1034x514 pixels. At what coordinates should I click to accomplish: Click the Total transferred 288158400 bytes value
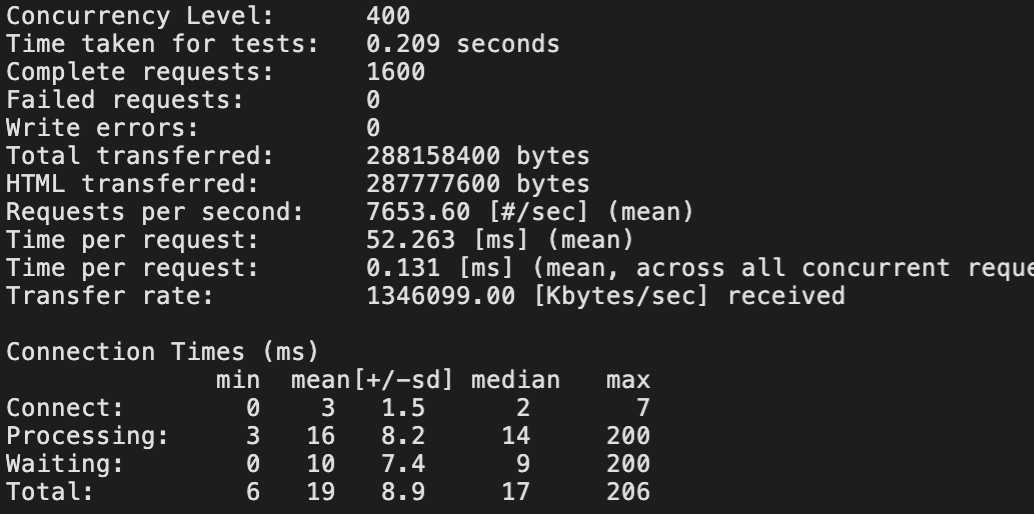pos(478,156)
